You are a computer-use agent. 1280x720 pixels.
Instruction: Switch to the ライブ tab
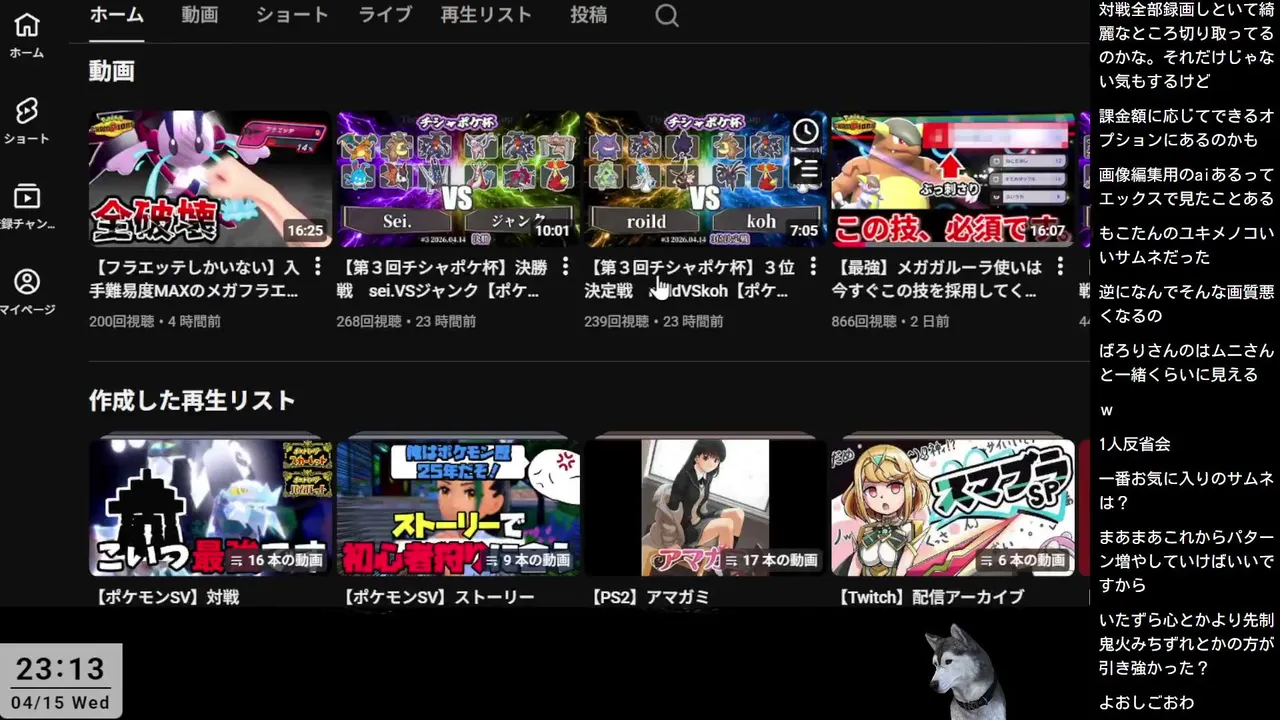coord(386,15)
